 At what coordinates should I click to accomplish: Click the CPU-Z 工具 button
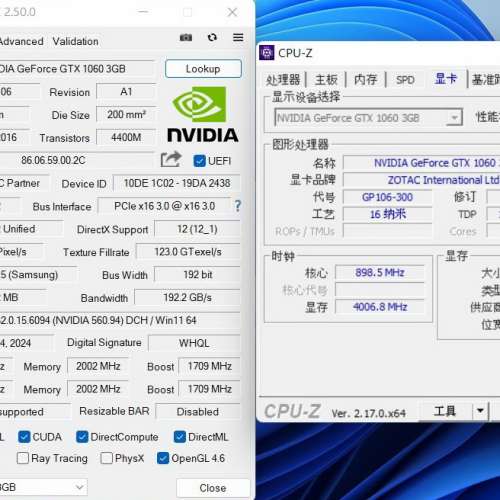pos(445,410)
